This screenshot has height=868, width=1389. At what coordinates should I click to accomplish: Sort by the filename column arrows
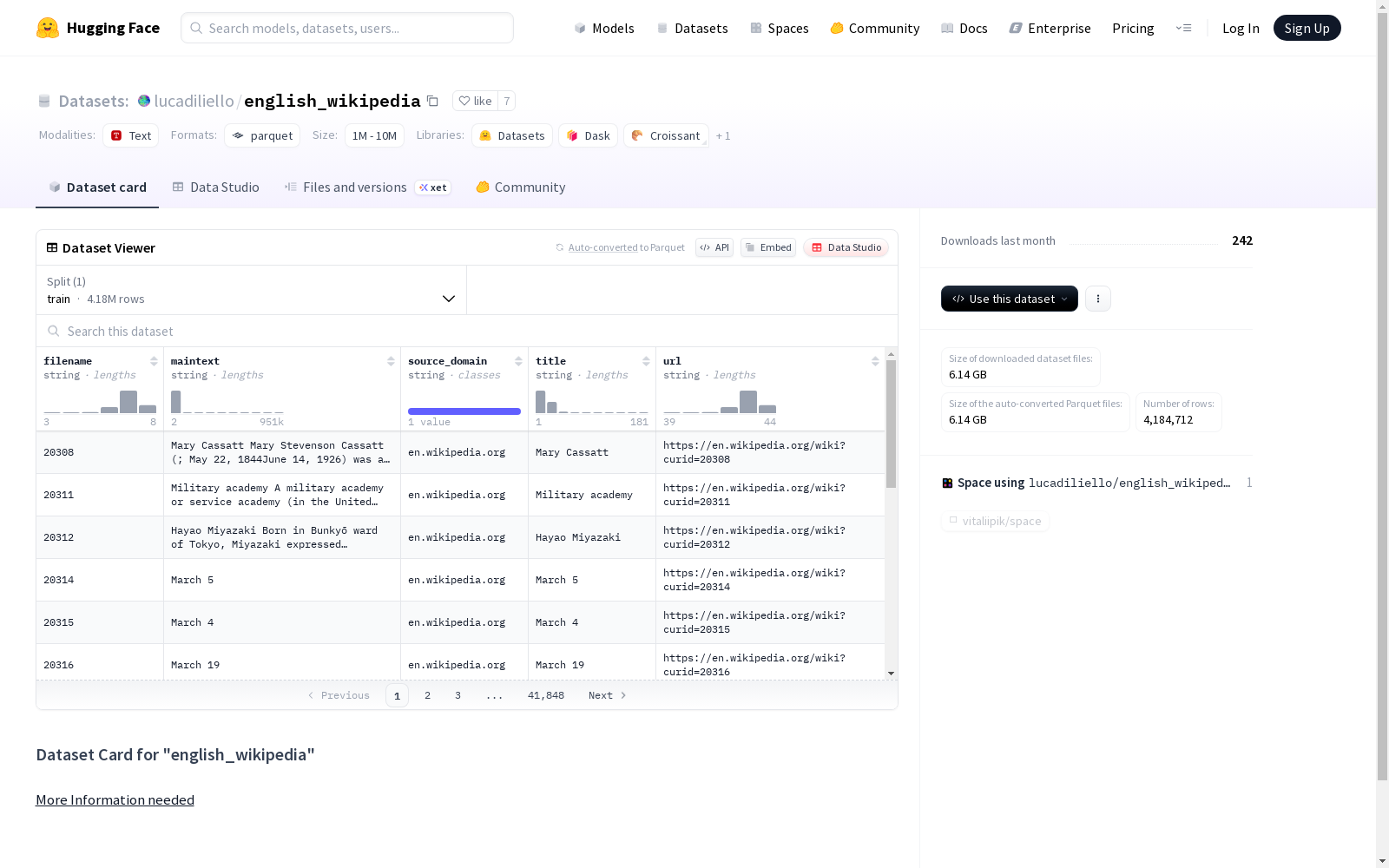154,361
